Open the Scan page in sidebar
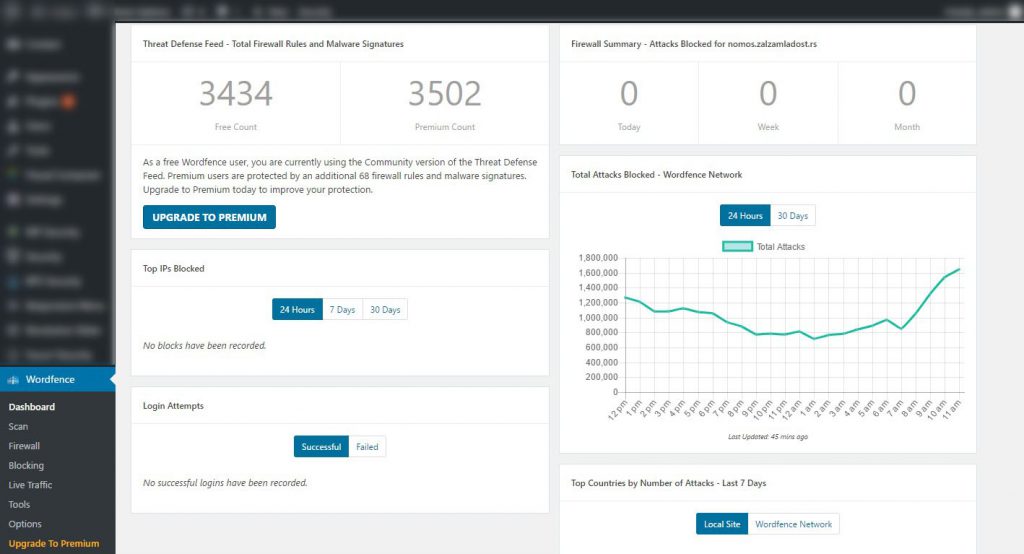The width and height of the screenshot is (1024, 554). 18,427
